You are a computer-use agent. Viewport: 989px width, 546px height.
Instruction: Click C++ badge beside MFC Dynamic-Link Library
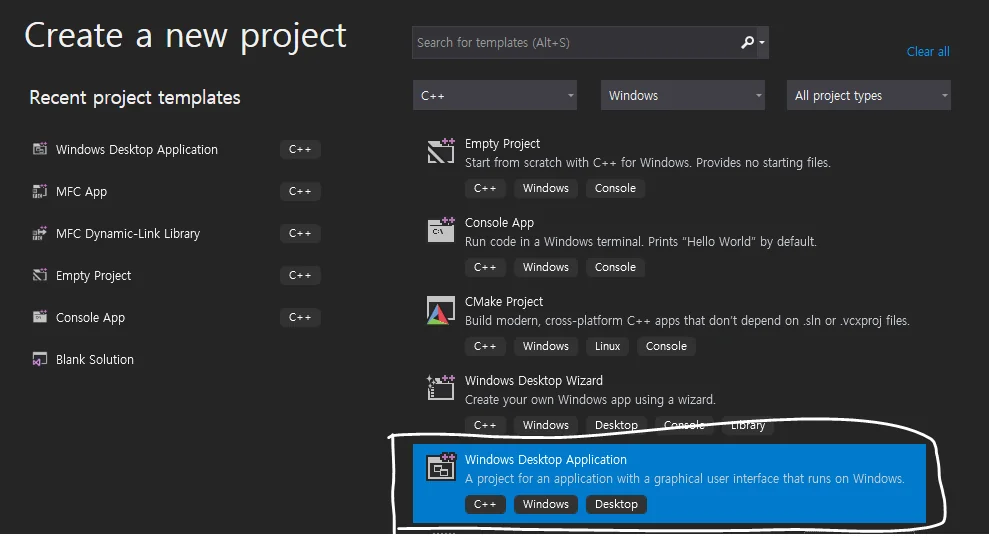pos(300,233)
